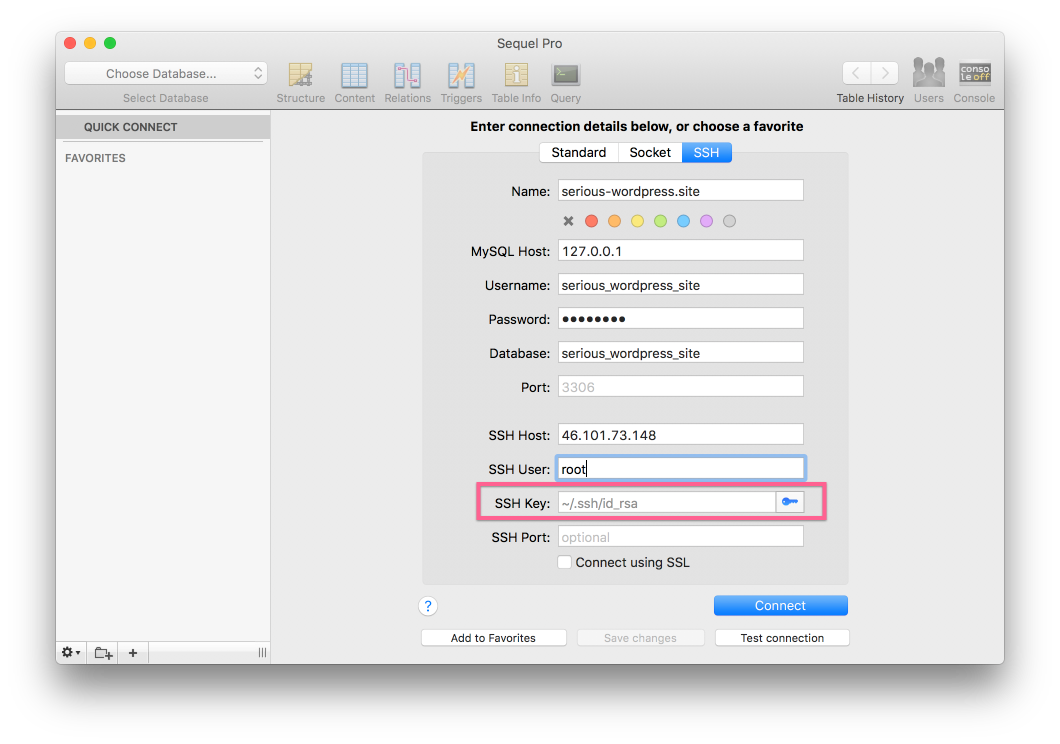Click the Name input field
The height and width of the screenshot is (744, 1060).
point(681,191)
